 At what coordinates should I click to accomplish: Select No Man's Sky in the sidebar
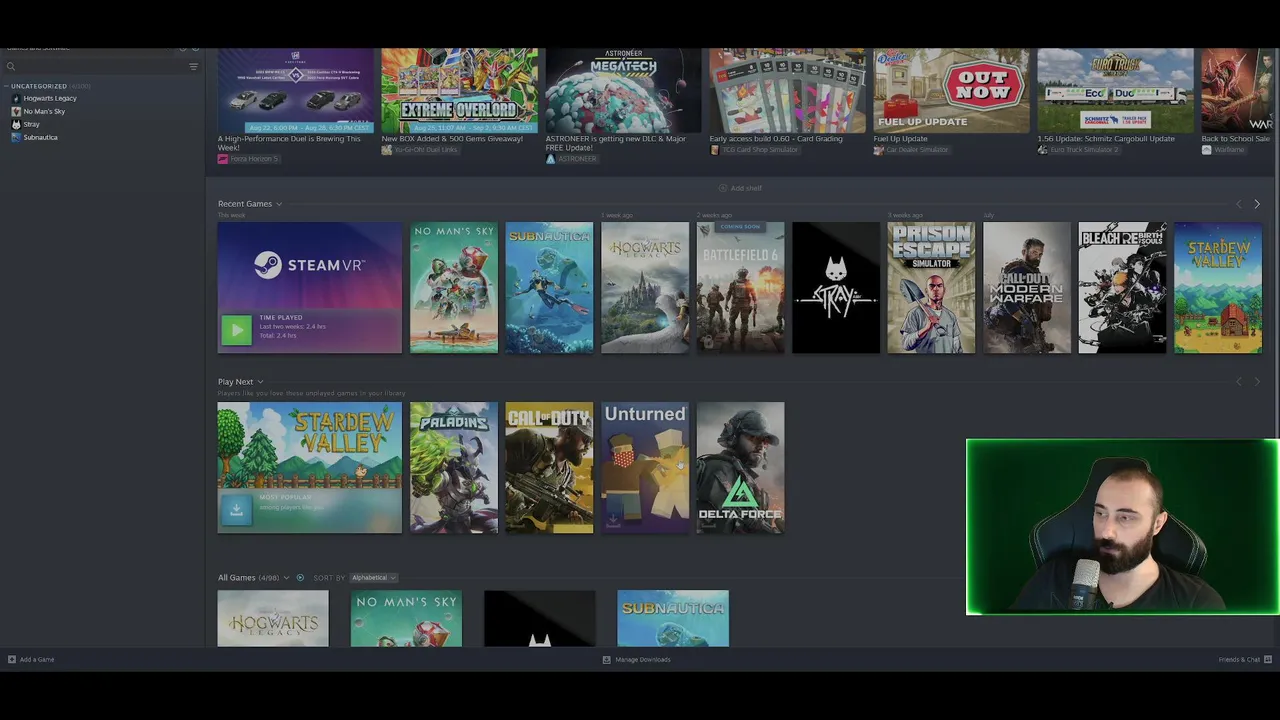(43, 111)
